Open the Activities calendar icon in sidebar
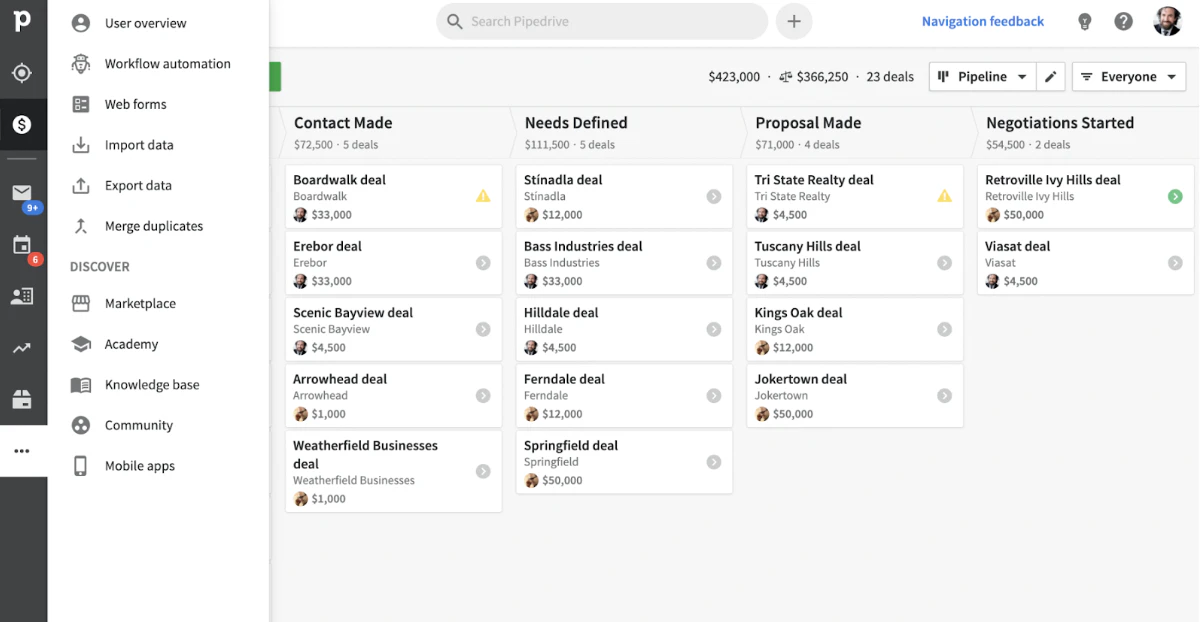 click(x=22, y=245)
